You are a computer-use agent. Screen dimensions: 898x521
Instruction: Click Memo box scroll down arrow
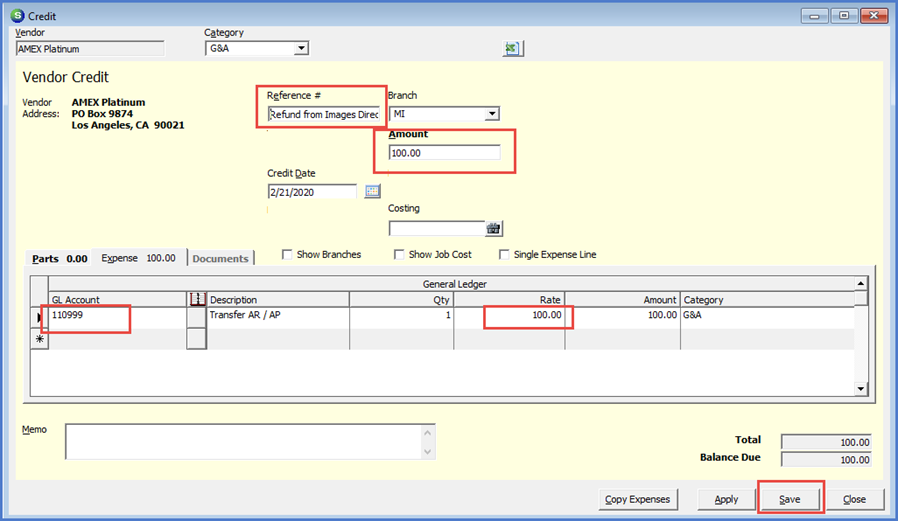(x=427, y=452)
